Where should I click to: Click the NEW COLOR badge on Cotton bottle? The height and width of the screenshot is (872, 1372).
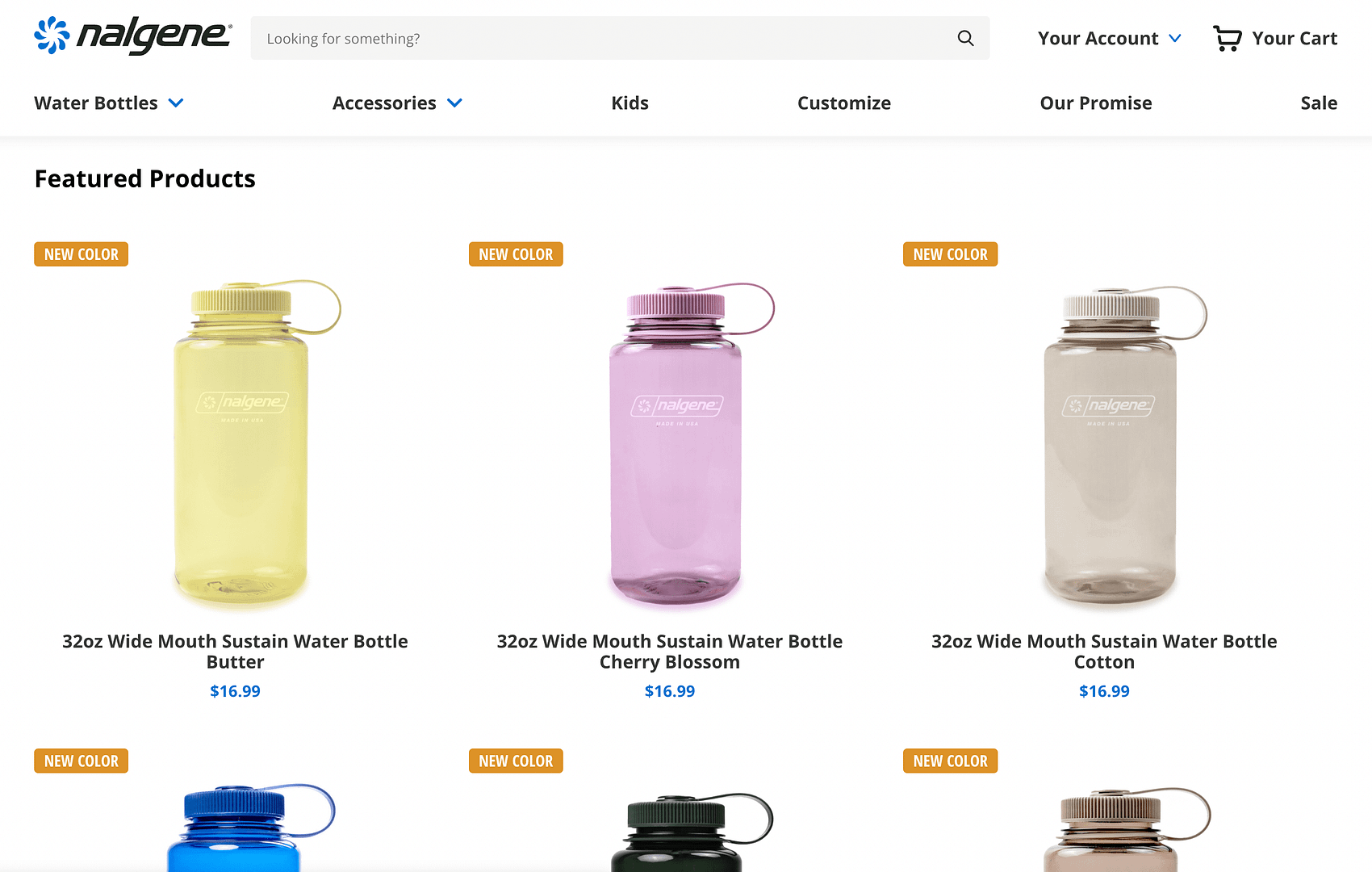(950, 254)
